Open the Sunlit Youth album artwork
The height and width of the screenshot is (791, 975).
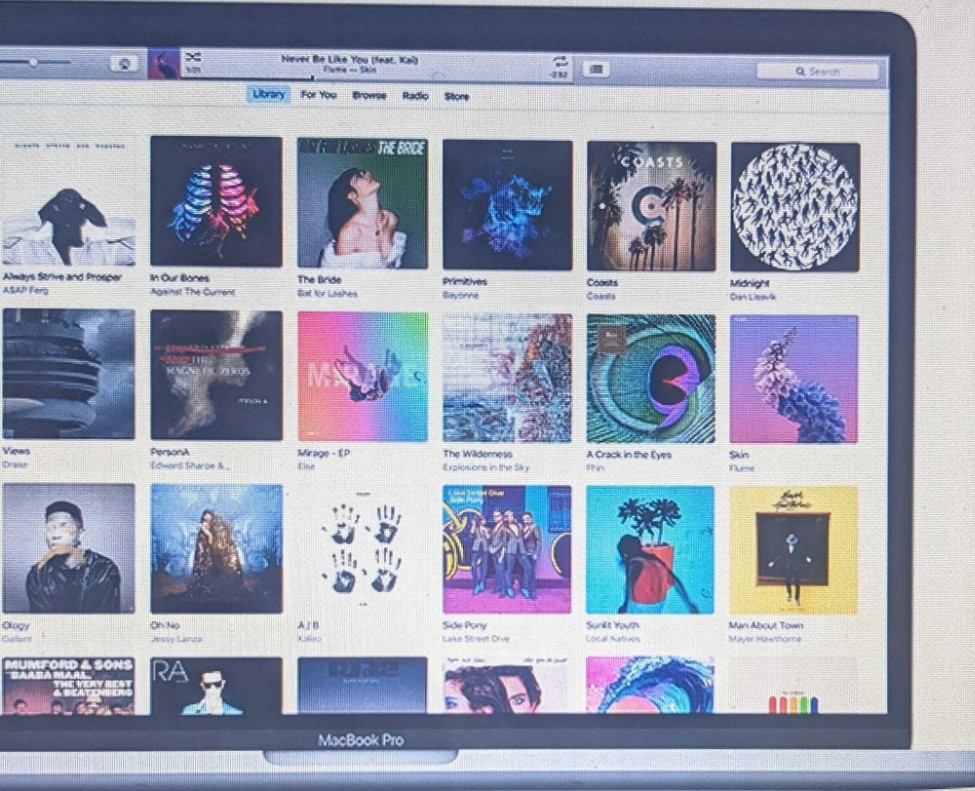click(650, 550)
